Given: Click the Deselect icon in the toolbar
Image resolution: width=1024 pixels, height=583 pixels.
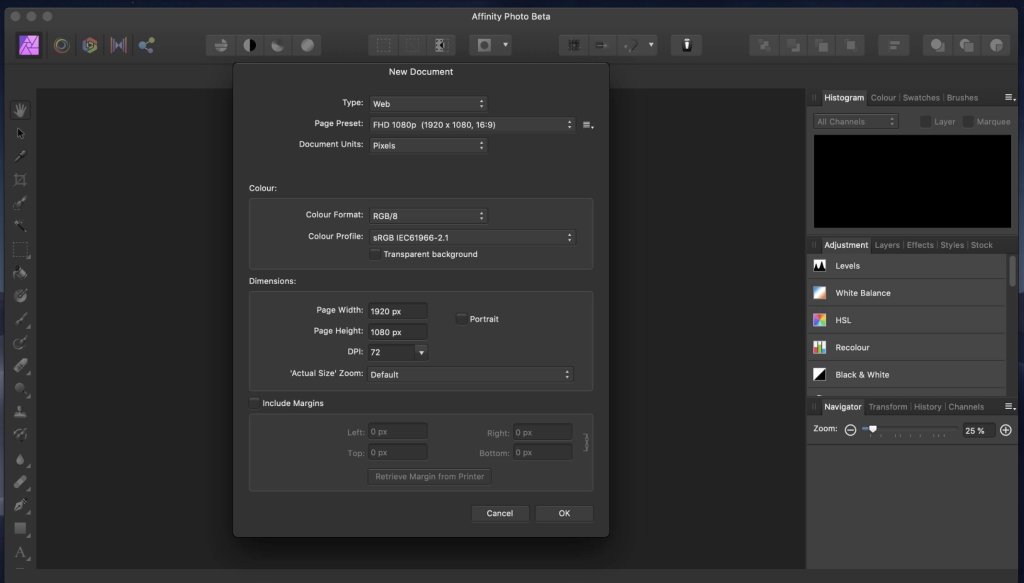Looking at the screenshot, I should click(412, 45).
